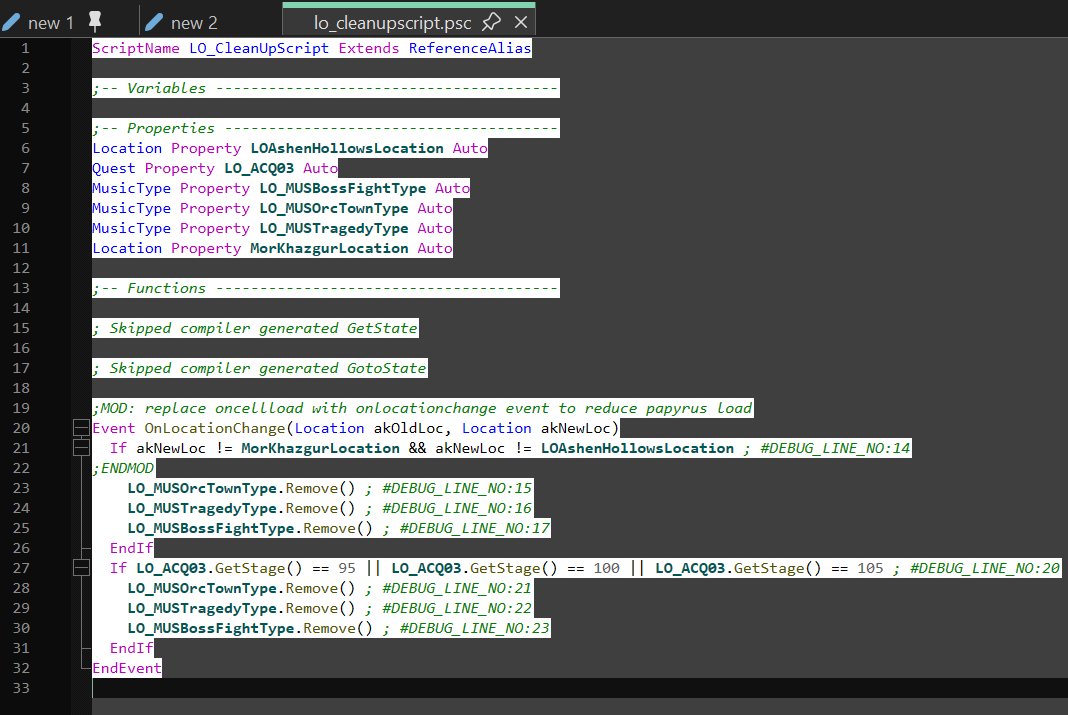Click LO_CleanUpScript on line 1
Screen dimensions: 1068x715
click(259, 48)
